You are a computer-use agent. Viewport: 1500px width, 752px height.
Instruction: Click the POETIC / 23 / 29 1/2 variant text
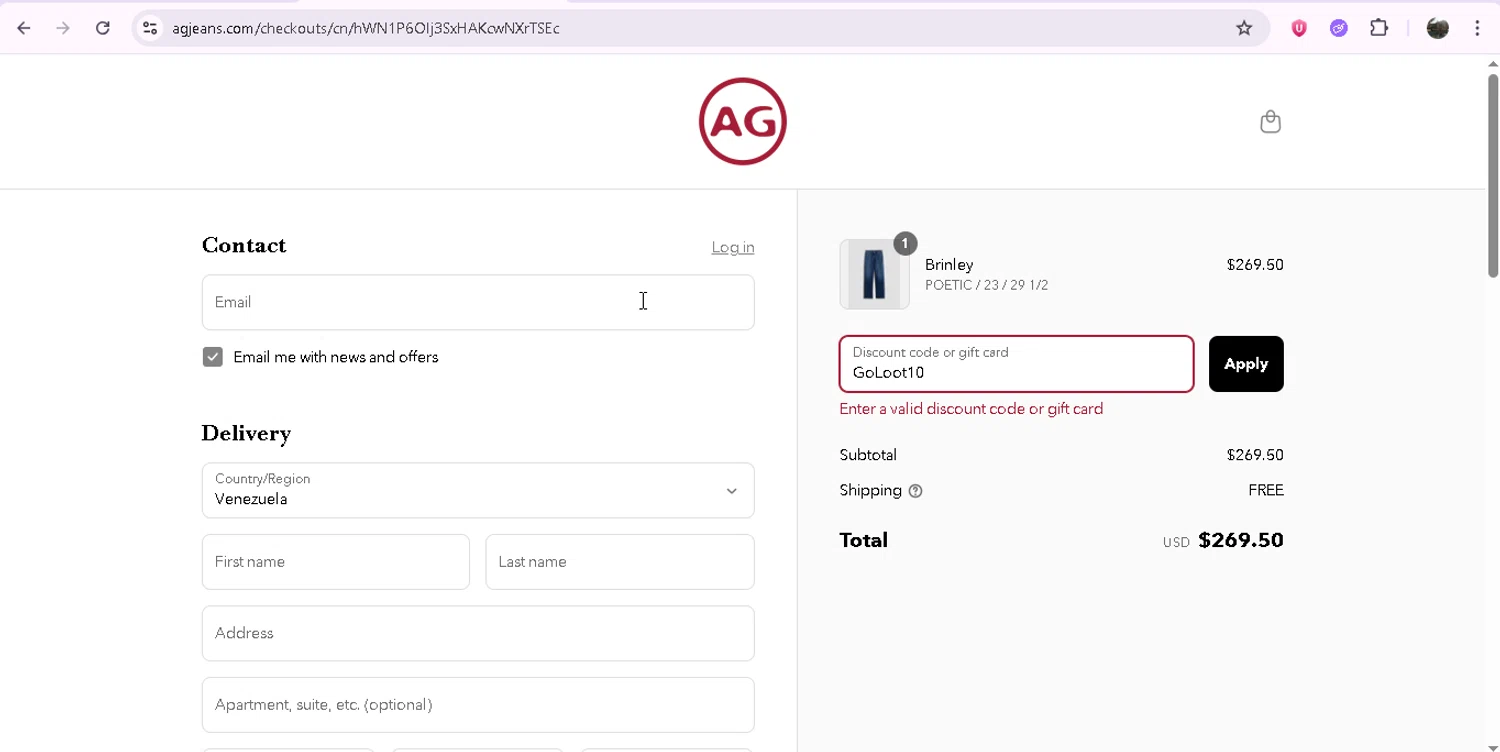point(987,285)
